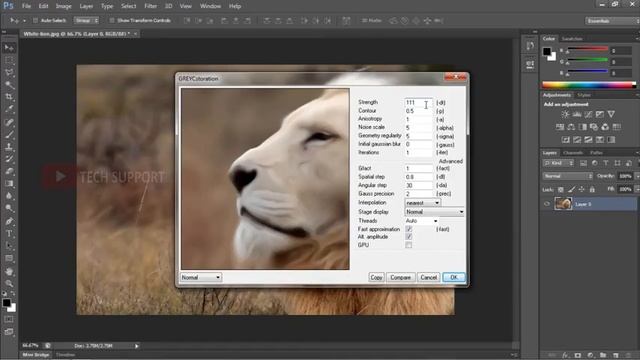640x360 pixels.
Task: Click the Strength input field
Action: pos(418,102)
